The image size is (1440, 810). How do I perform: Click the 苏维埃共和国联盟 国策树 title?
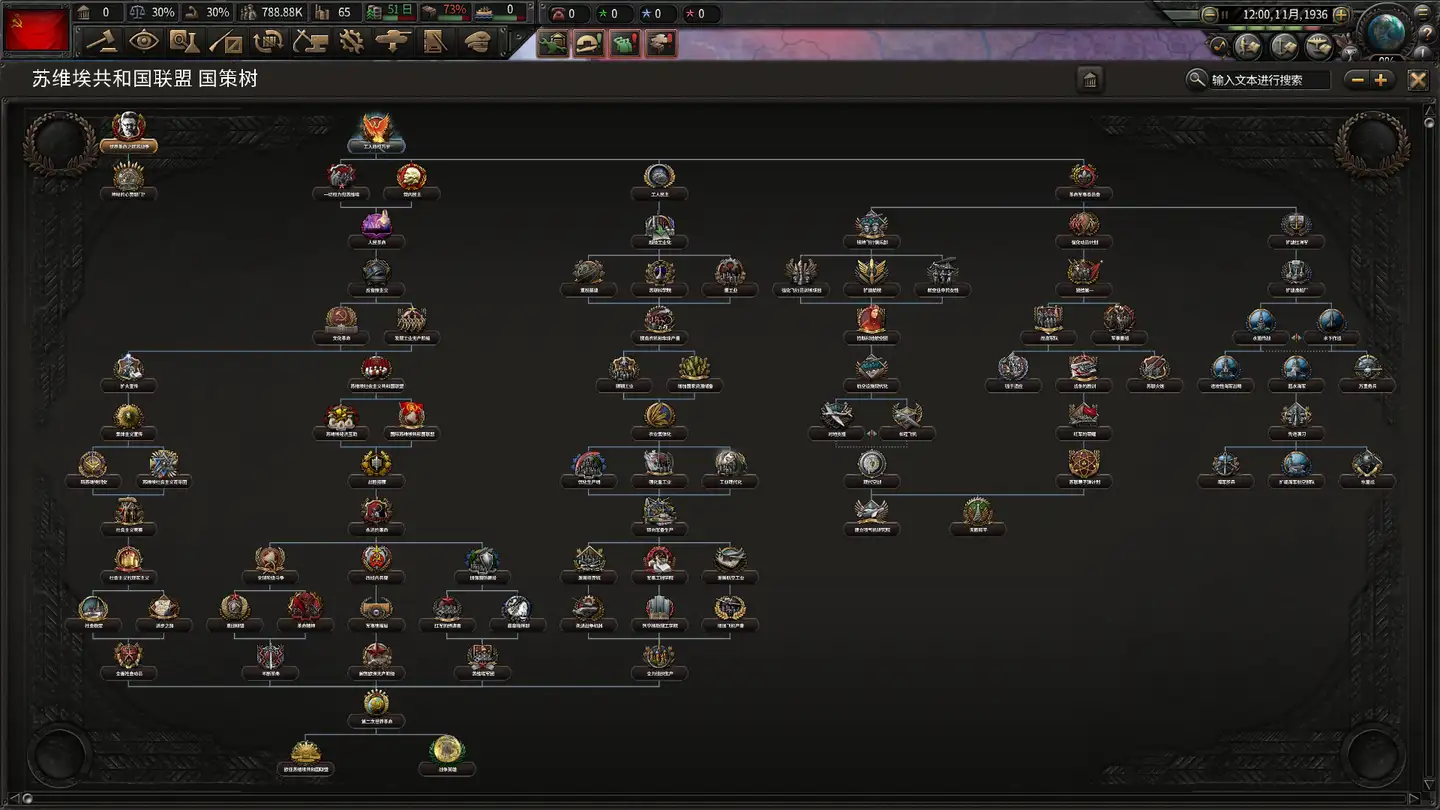[x=145, y=79]
